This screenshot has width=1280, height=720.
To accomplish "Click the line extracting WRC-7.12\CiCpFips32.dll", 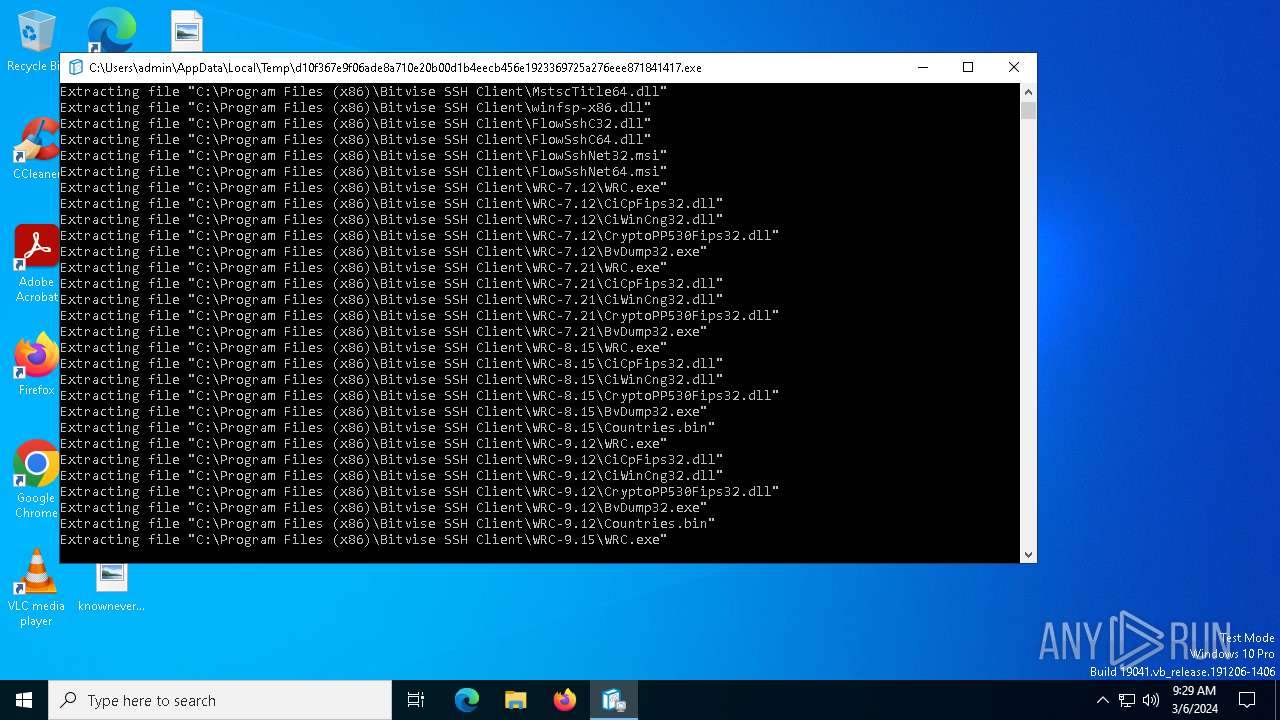I will click(x=391, y=204).
